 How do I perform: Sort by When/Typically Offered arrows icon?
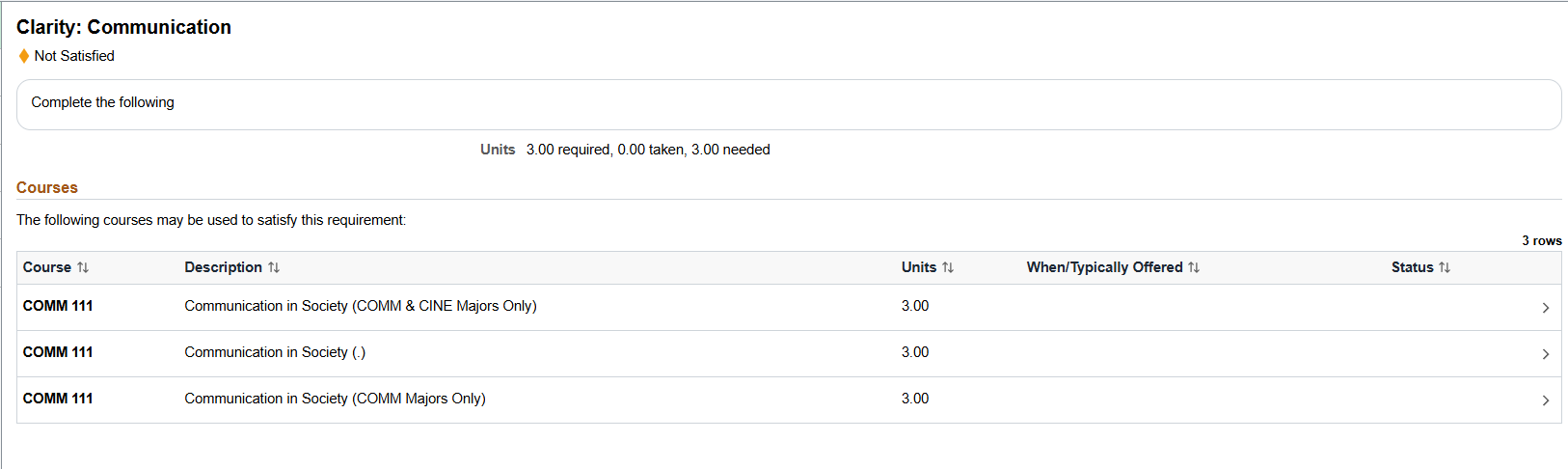tap(1194, 267)
